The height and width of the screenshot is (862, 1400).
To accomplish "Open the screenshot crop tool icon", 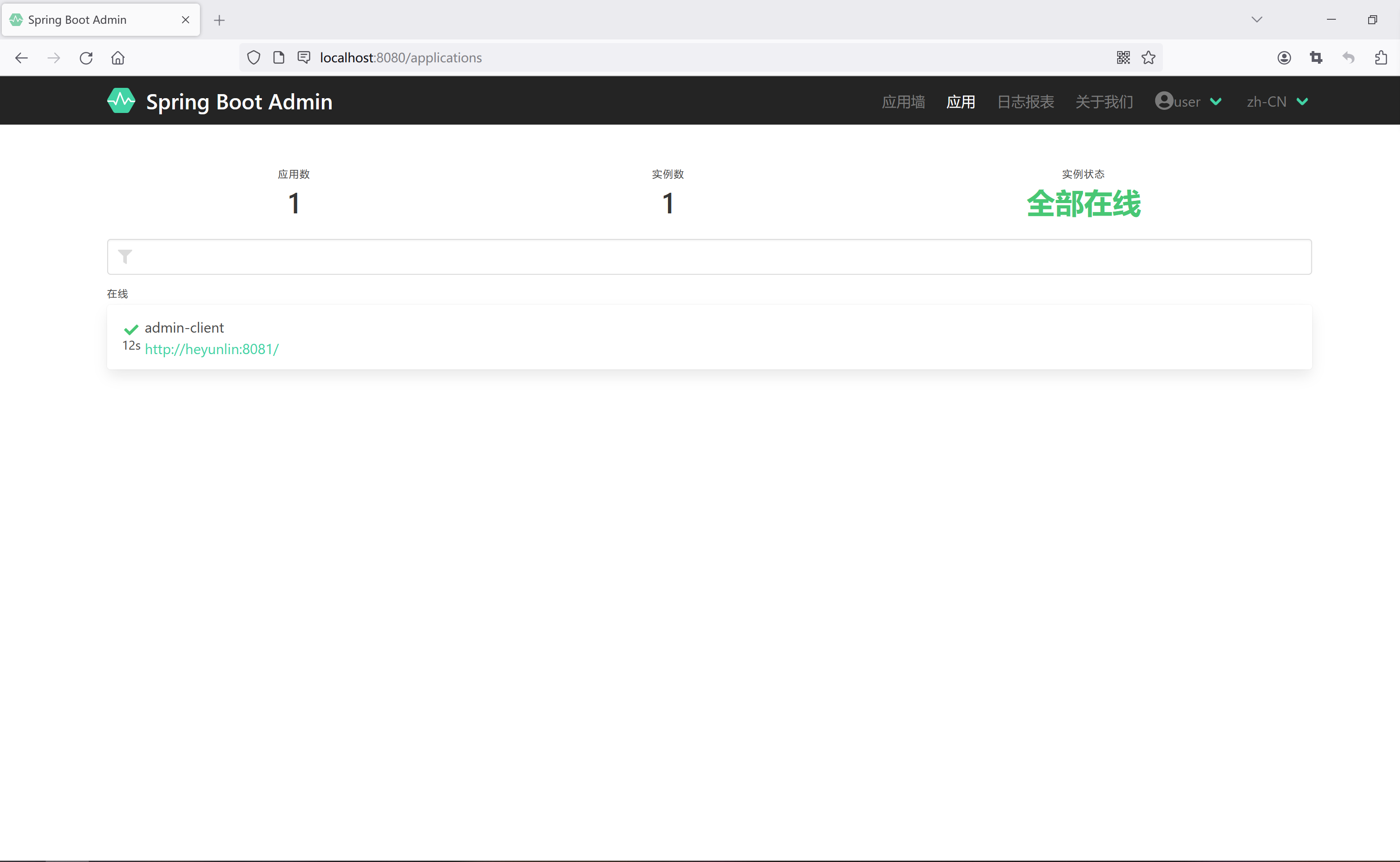I will (x=1316, y=57).
